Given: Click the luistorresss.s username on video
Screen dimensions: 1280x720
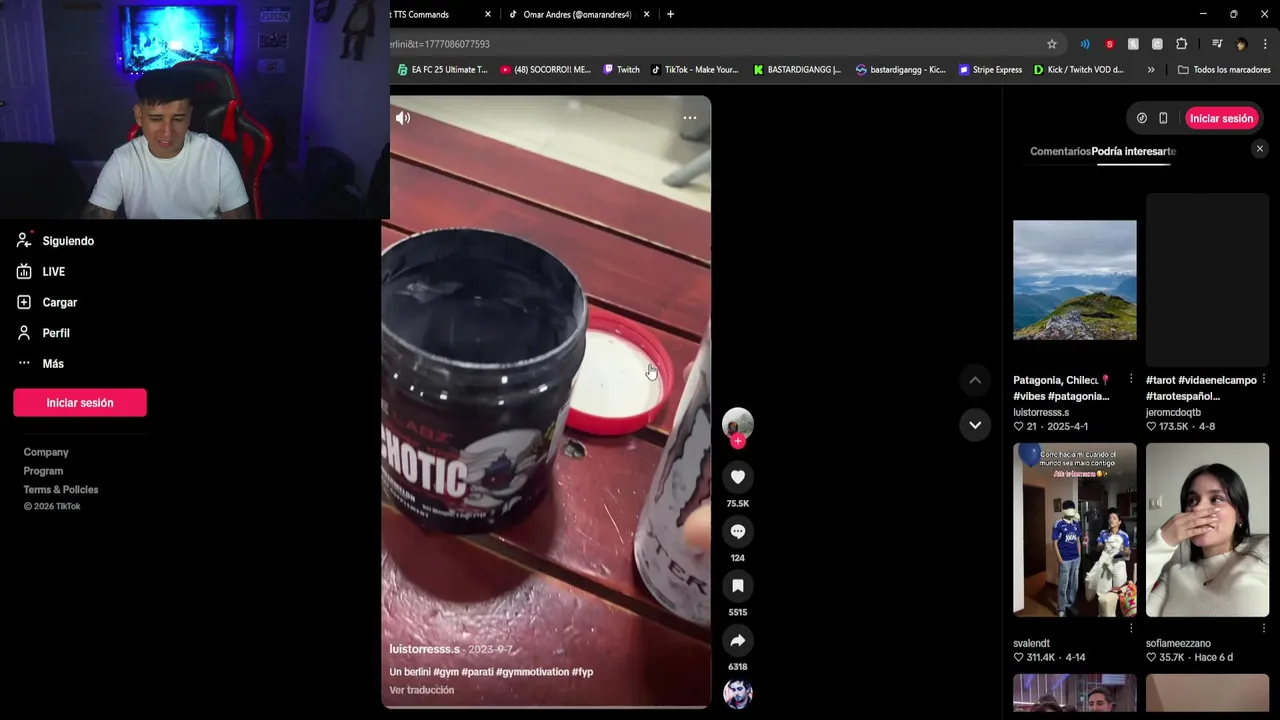Looking at the screenshot, I should point(424,649).
